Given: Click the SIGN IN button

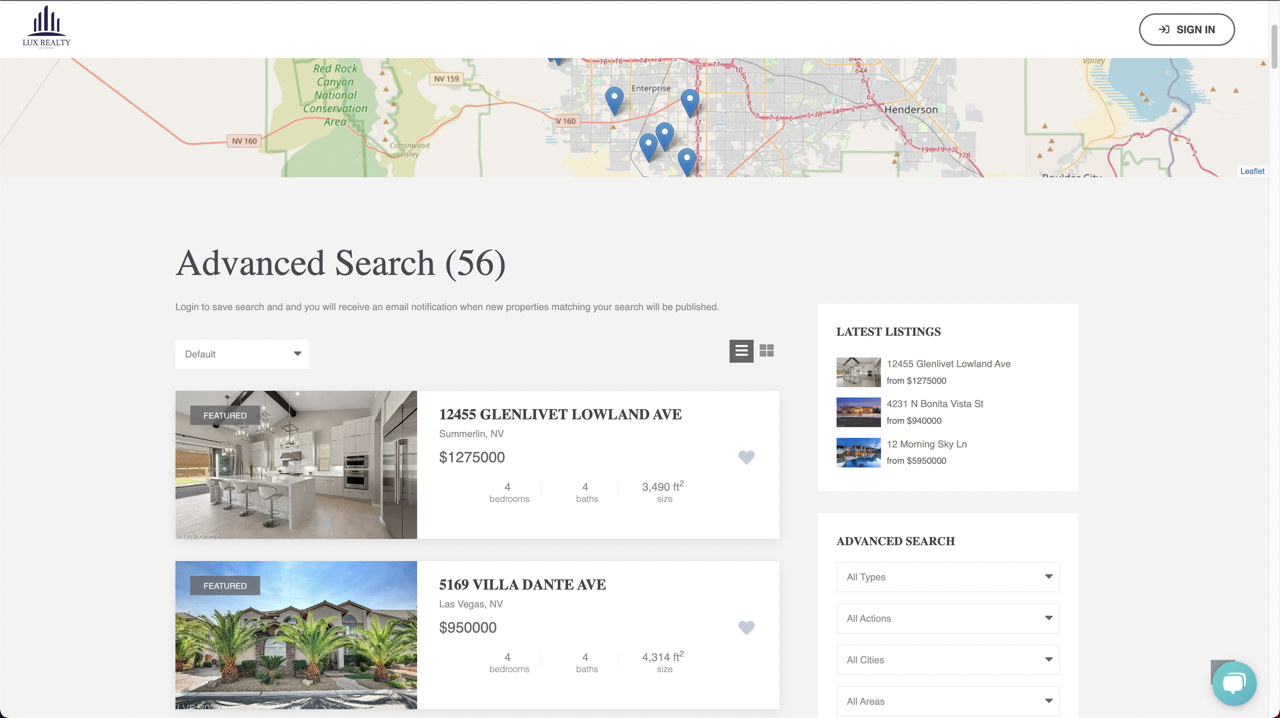Looking at the screenshot, I should (1187, 29).
